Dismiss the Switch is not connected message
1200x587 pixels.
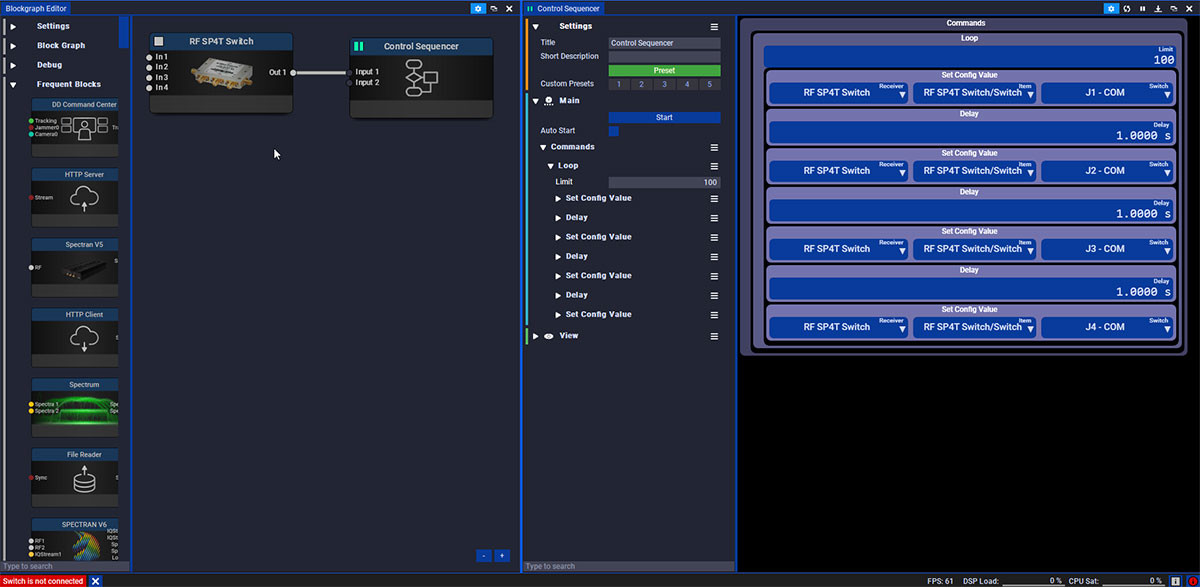click(x=95, y=581)
